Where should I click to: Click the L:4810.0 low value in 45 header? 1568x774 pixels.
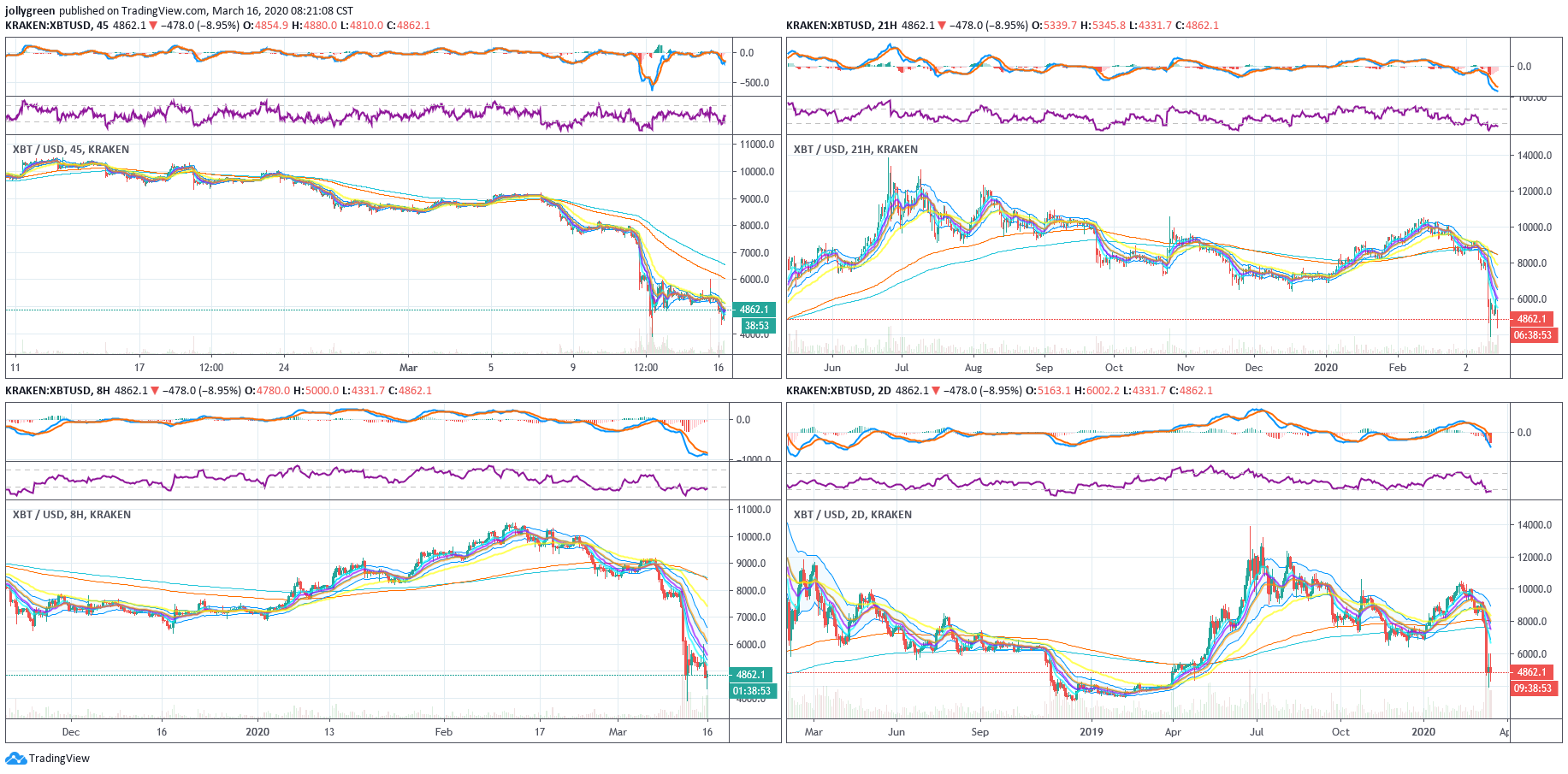tap(362, 26)
